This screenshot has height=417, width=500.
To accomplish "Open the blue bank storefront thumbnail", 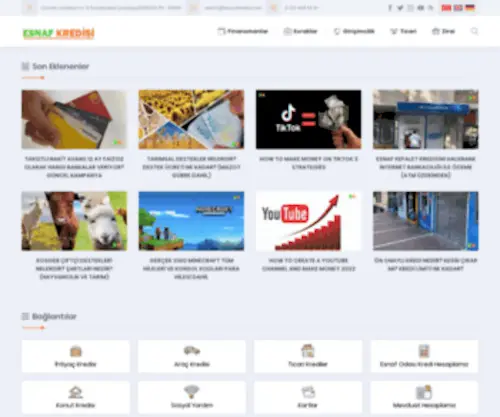I will [x=426, y=119].
